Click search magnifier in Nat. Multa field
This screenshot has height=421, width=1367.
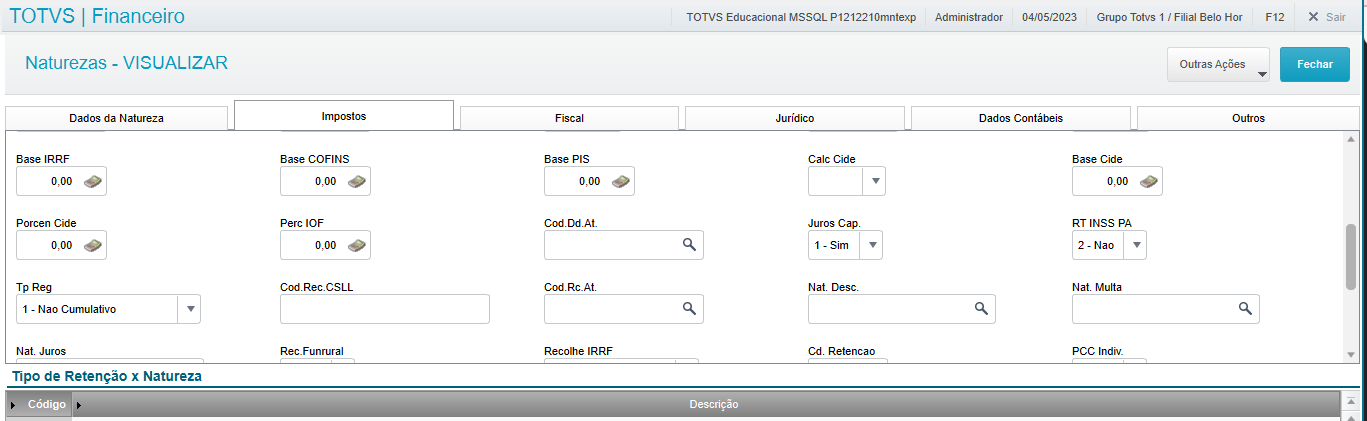(x=1246, y=309)
